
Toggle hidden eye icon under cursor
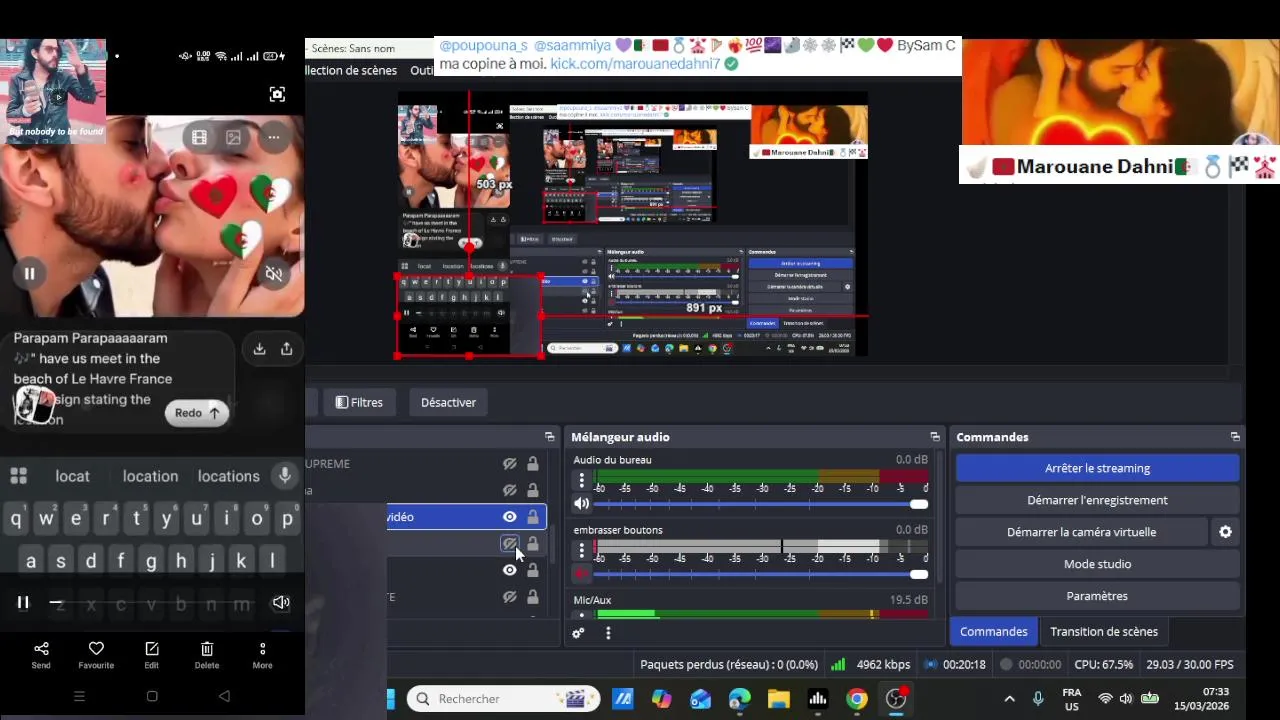coord(509,544)
